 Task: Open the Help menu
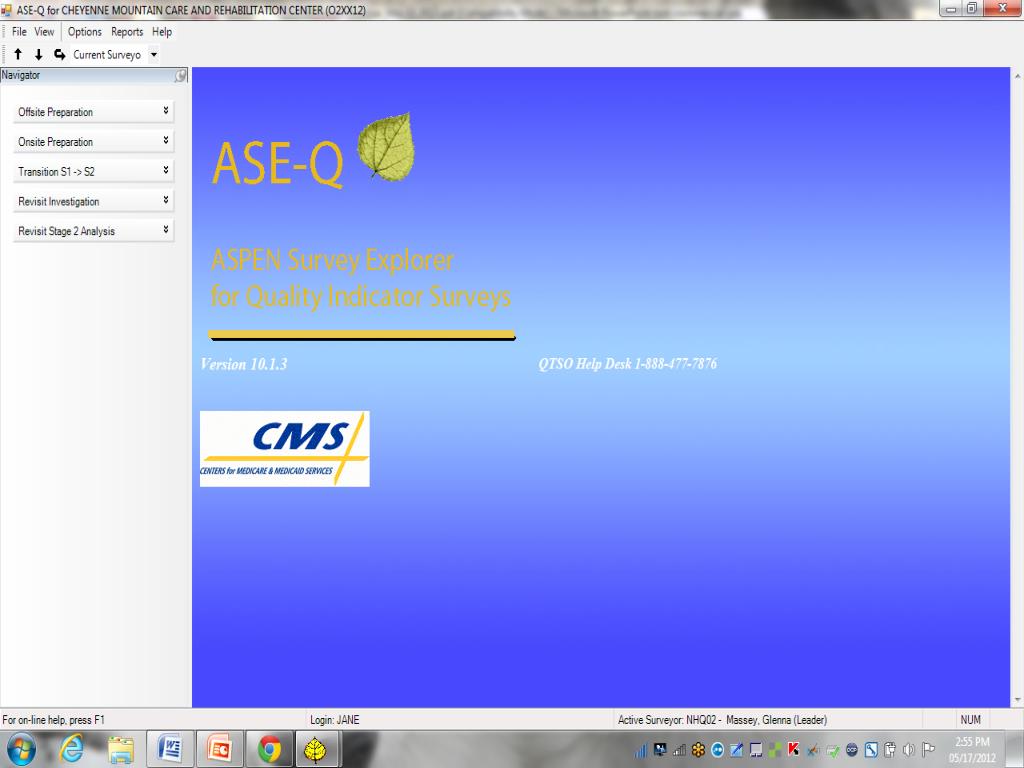pos(162,31)
